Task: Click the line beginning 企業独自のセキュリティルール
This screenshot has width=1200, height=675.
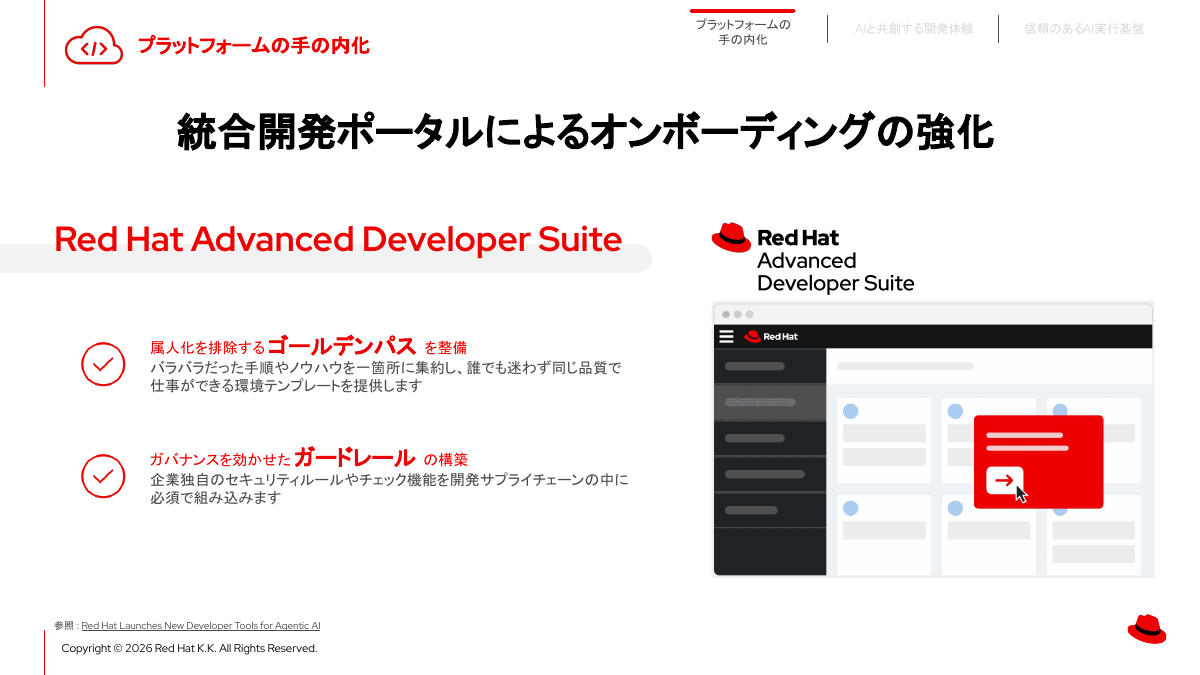Action: tap(389, 480)
